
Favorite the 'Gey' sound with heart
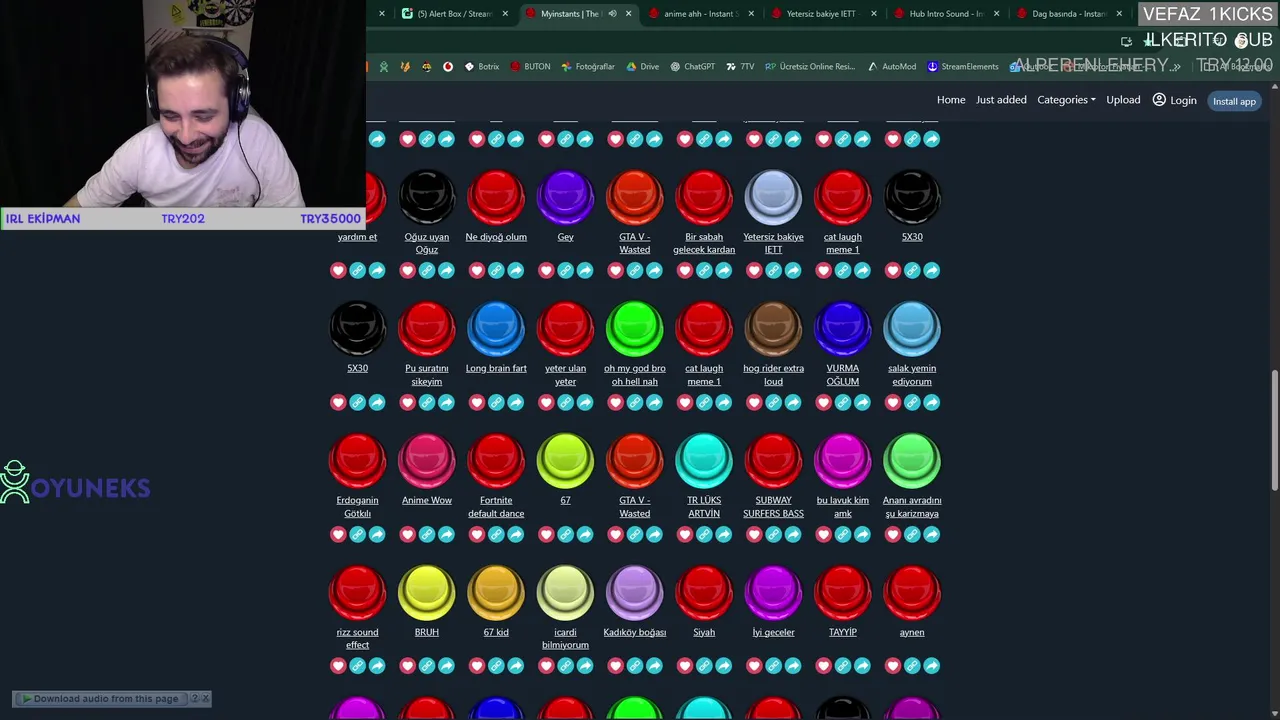click(x=546, y=270)
